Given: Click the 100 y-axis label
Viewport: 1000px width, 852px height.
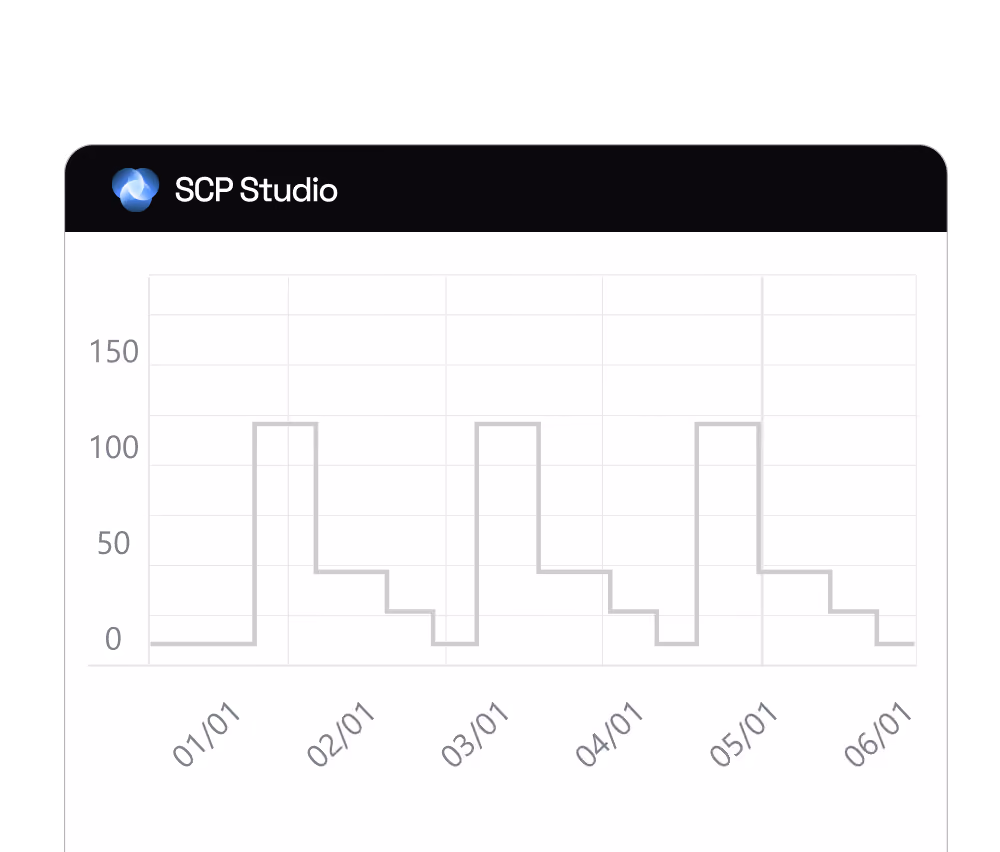Looking at the screenshot, I should pos(114,448).
